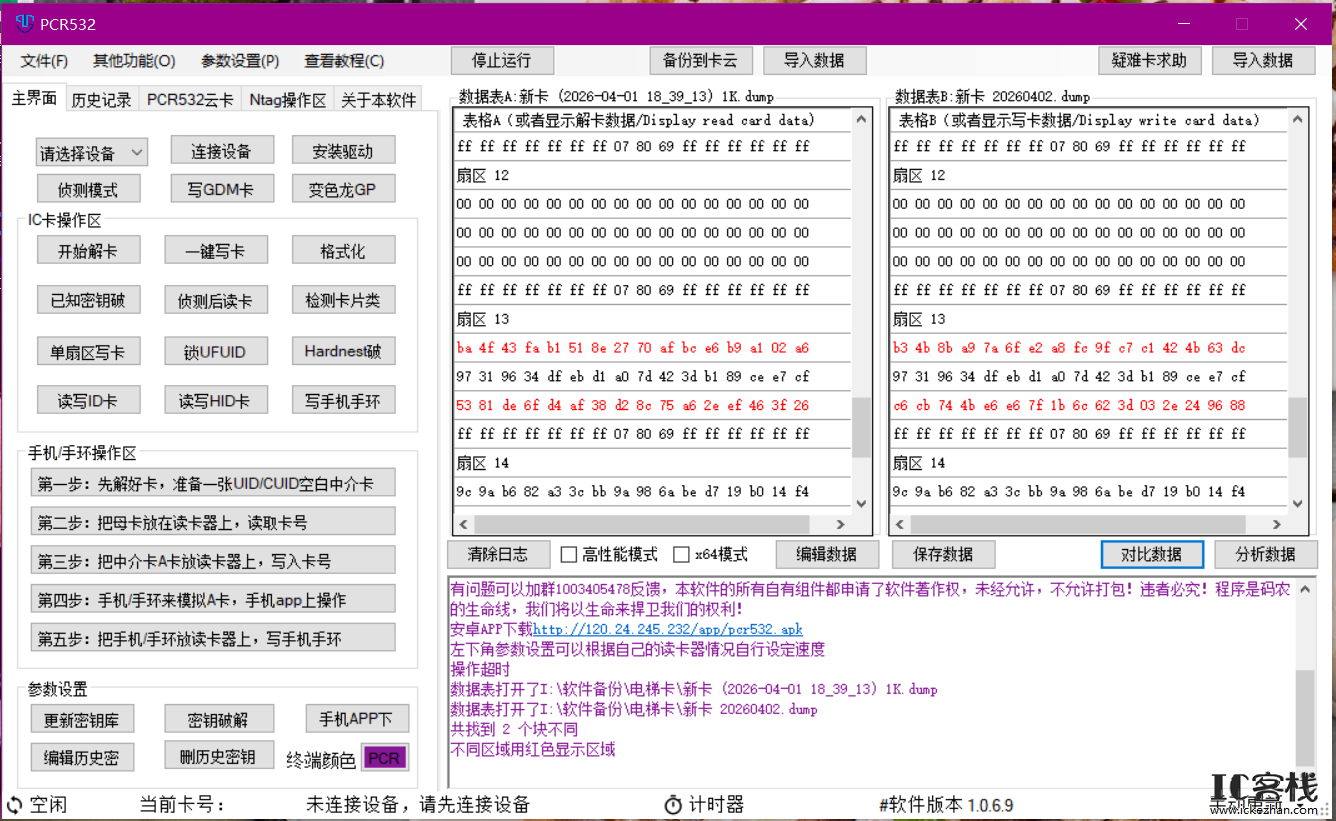
Task: Click the PCR 终端颜色 color swatch
Action: click(x=384, y=757)
